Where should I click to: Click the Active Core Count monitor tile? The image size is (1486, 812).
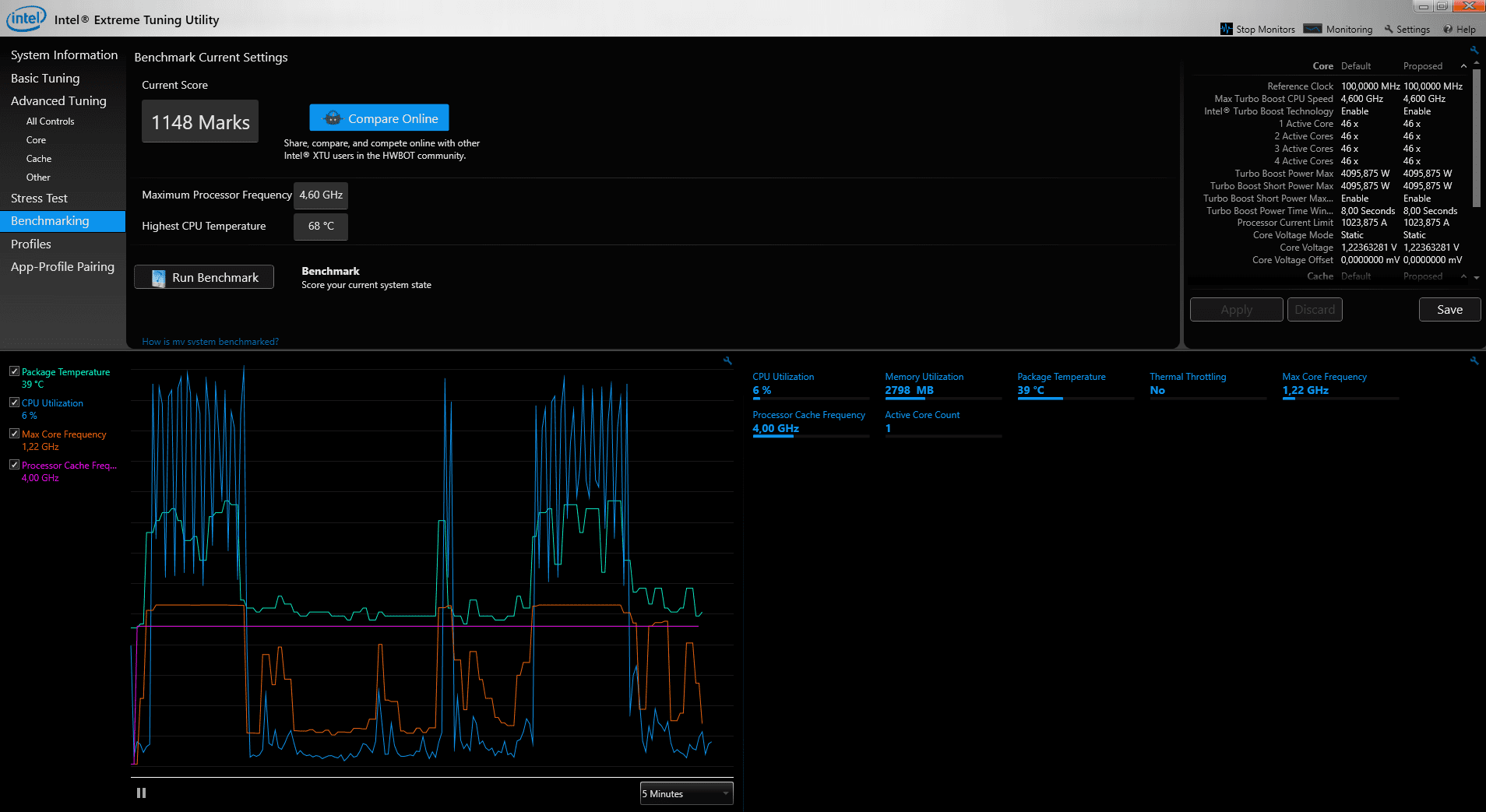point(943,423)
